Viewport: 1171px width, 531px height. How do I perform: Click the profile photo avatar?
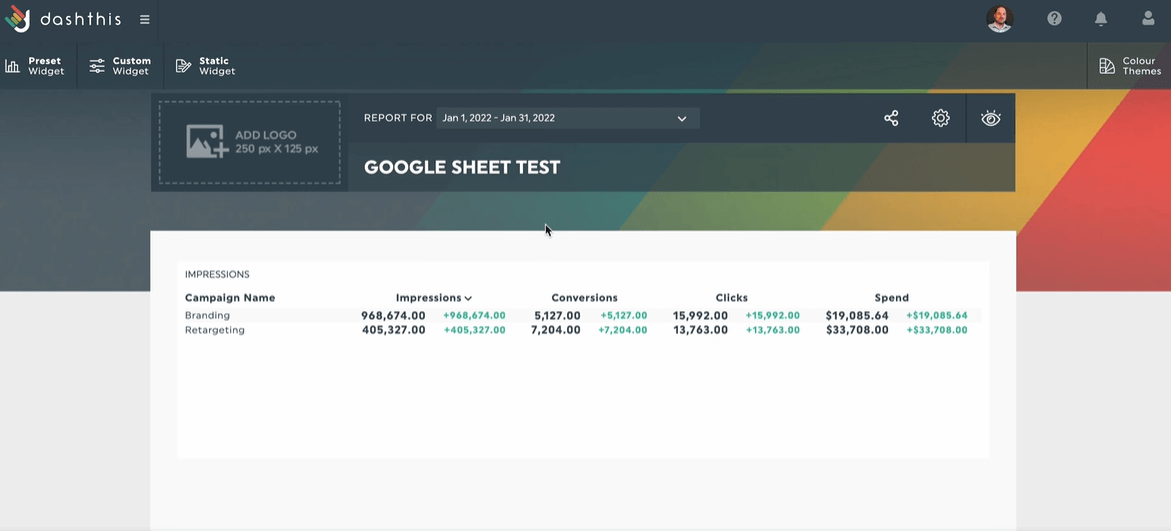pos(999,19)
